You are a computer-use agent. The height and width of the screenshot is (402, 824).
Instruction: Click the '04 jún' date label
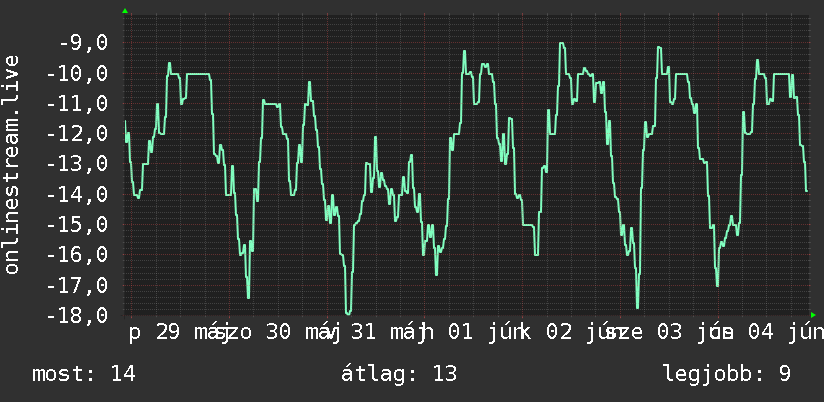(x=785, y=333)
